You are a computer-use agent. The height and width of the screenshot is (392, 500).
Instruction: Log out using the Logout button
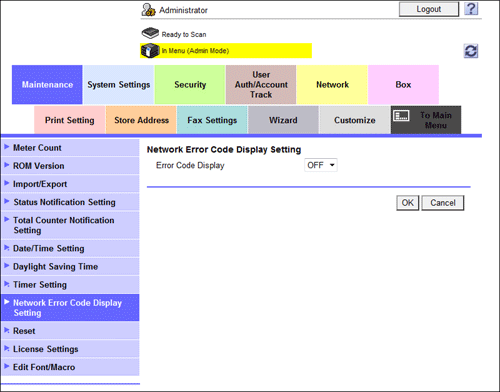429,9
